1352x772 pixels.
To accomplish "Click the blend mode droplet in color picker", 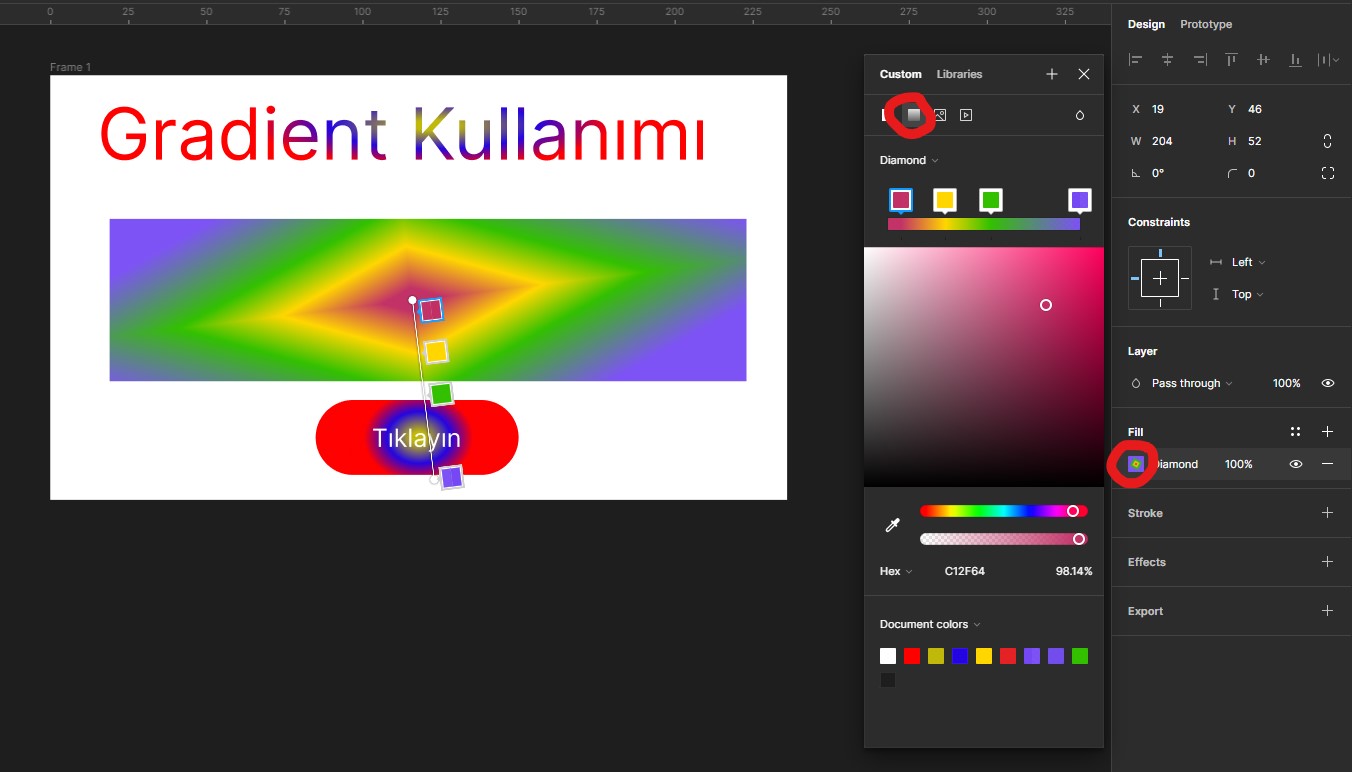I will click(x=1080, y=115).
